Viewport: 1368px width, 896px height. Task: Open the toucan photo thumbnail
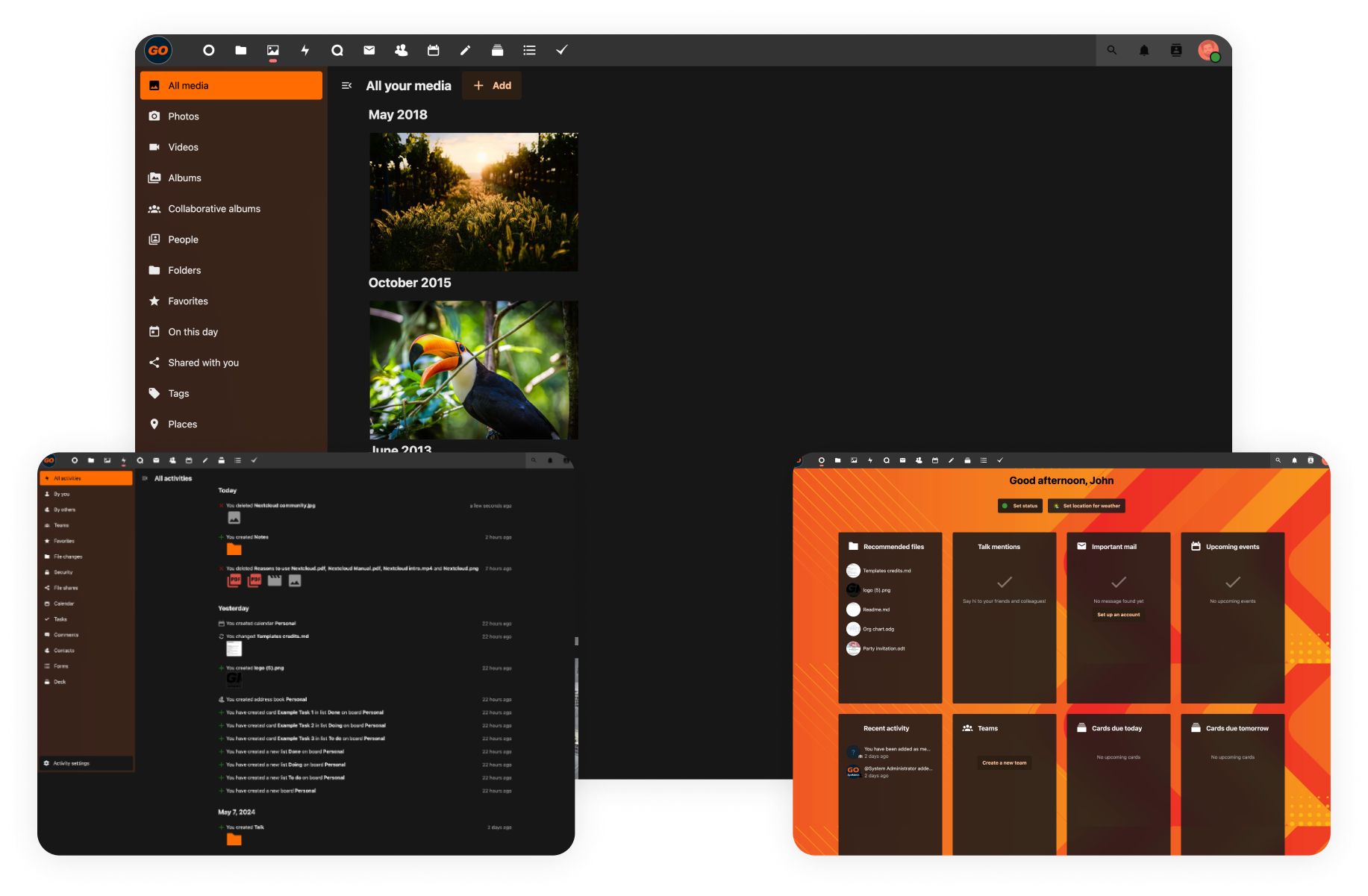pos(473,370)
